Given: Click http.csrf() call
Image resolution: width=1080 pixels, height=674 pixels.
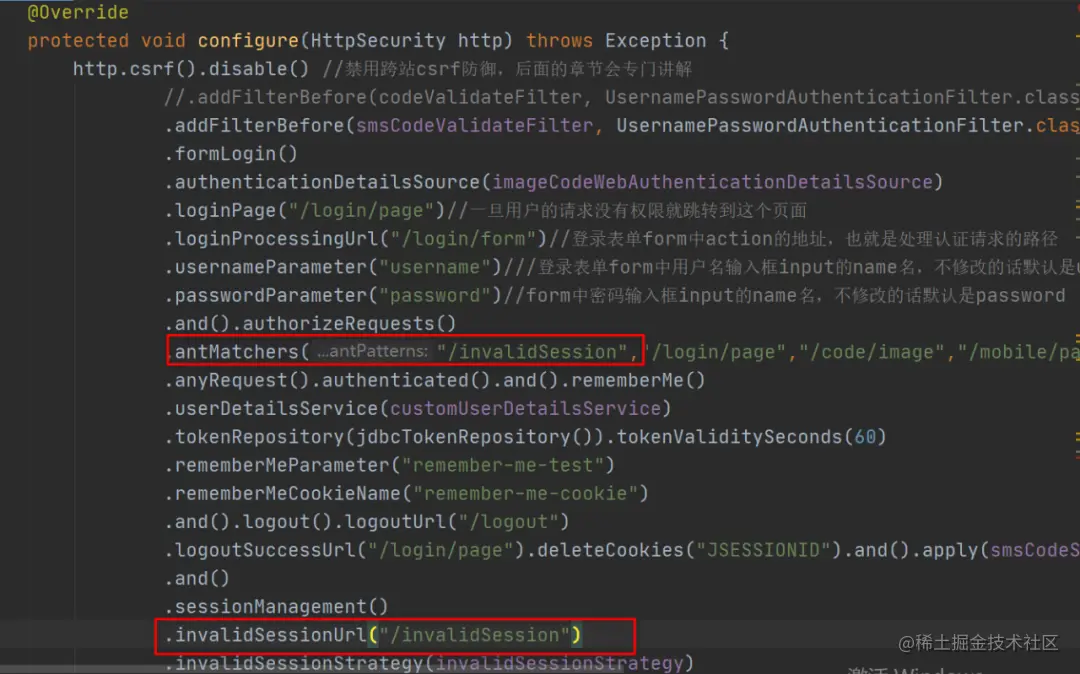Looking at the screenshot, I should coord(135,68).
